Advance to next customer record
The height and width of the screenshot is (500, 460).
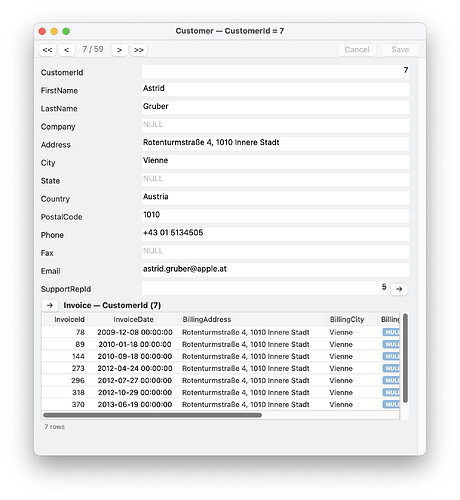coord(119,50)
